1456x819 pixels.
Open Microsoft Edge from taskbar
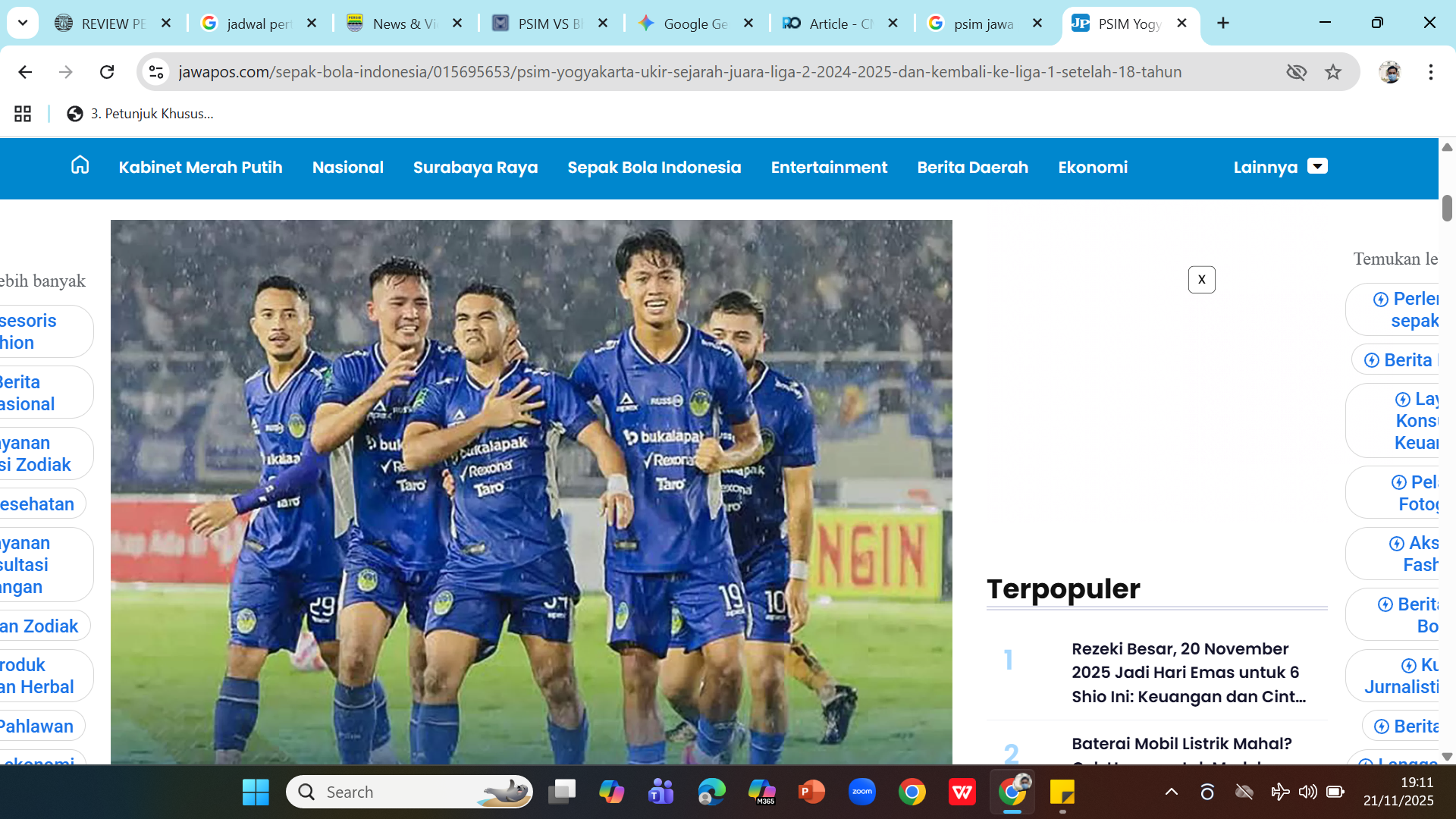(711, 792)
